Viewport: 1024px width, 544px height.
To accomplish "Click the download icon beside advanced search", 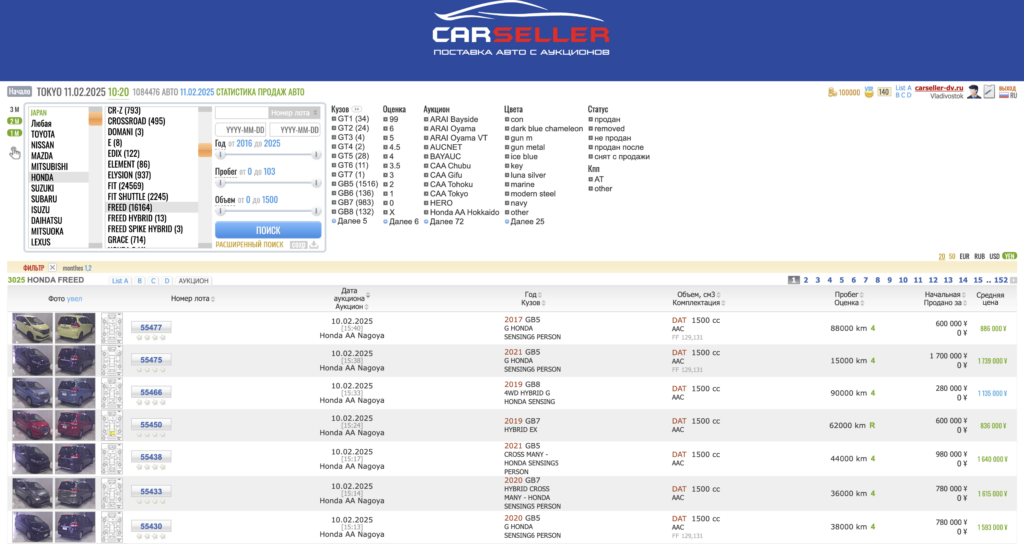I will click(314, 244).
